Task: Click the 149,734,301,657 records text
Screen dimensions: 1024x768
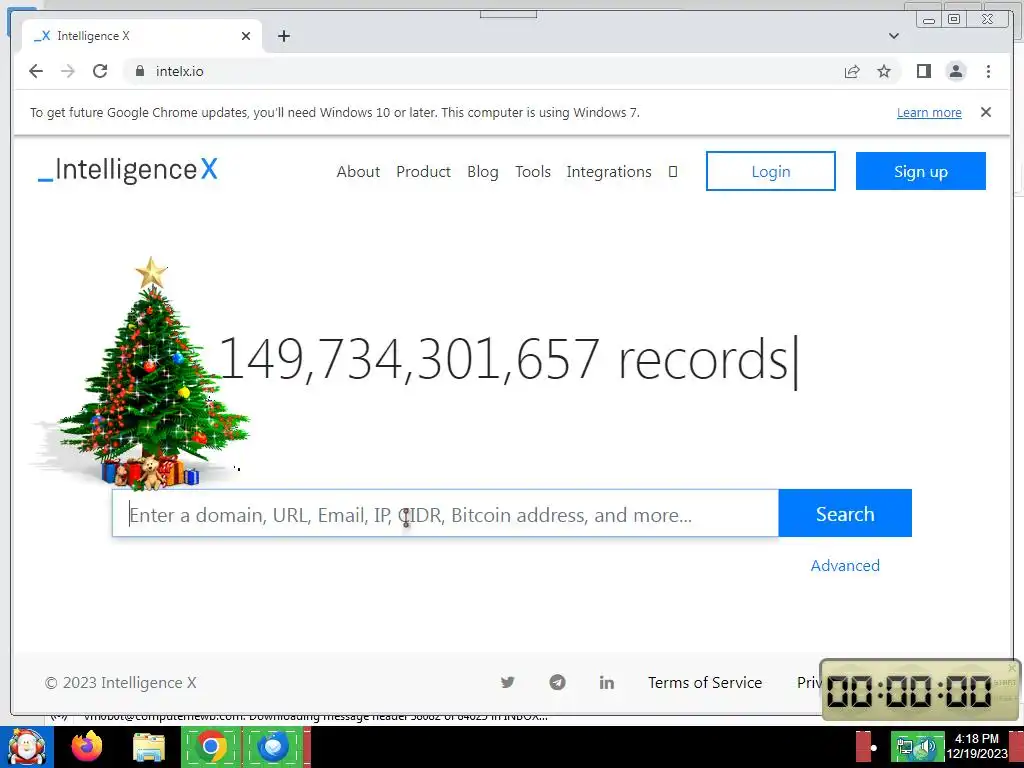Action: (508, 360)
